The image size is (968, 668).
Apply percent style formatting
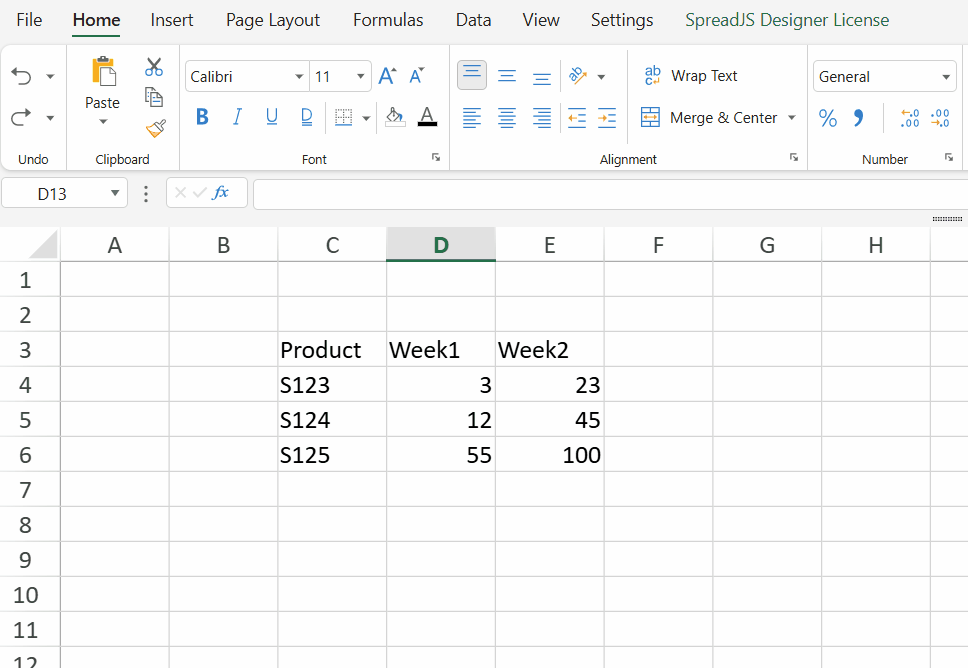[x=828, y=117]
